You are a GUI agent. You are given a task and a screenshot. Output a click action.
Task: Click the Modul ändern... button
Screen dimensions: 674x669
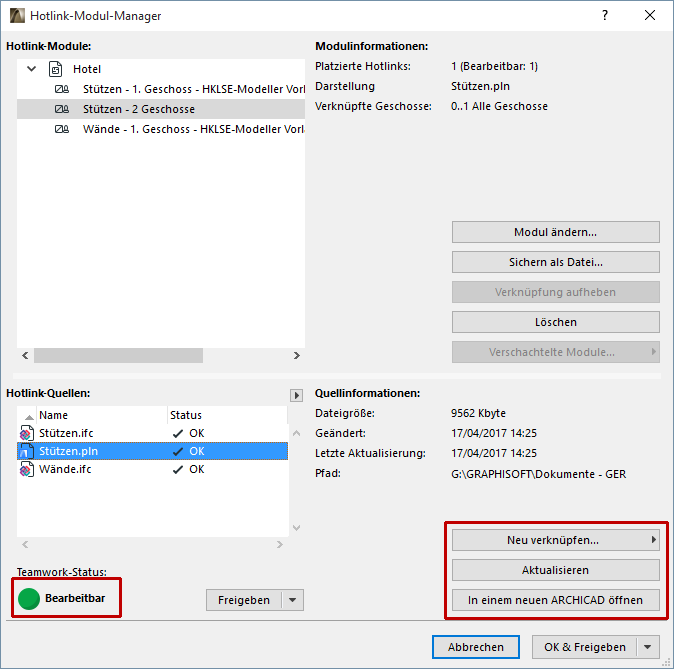point(555,232)
